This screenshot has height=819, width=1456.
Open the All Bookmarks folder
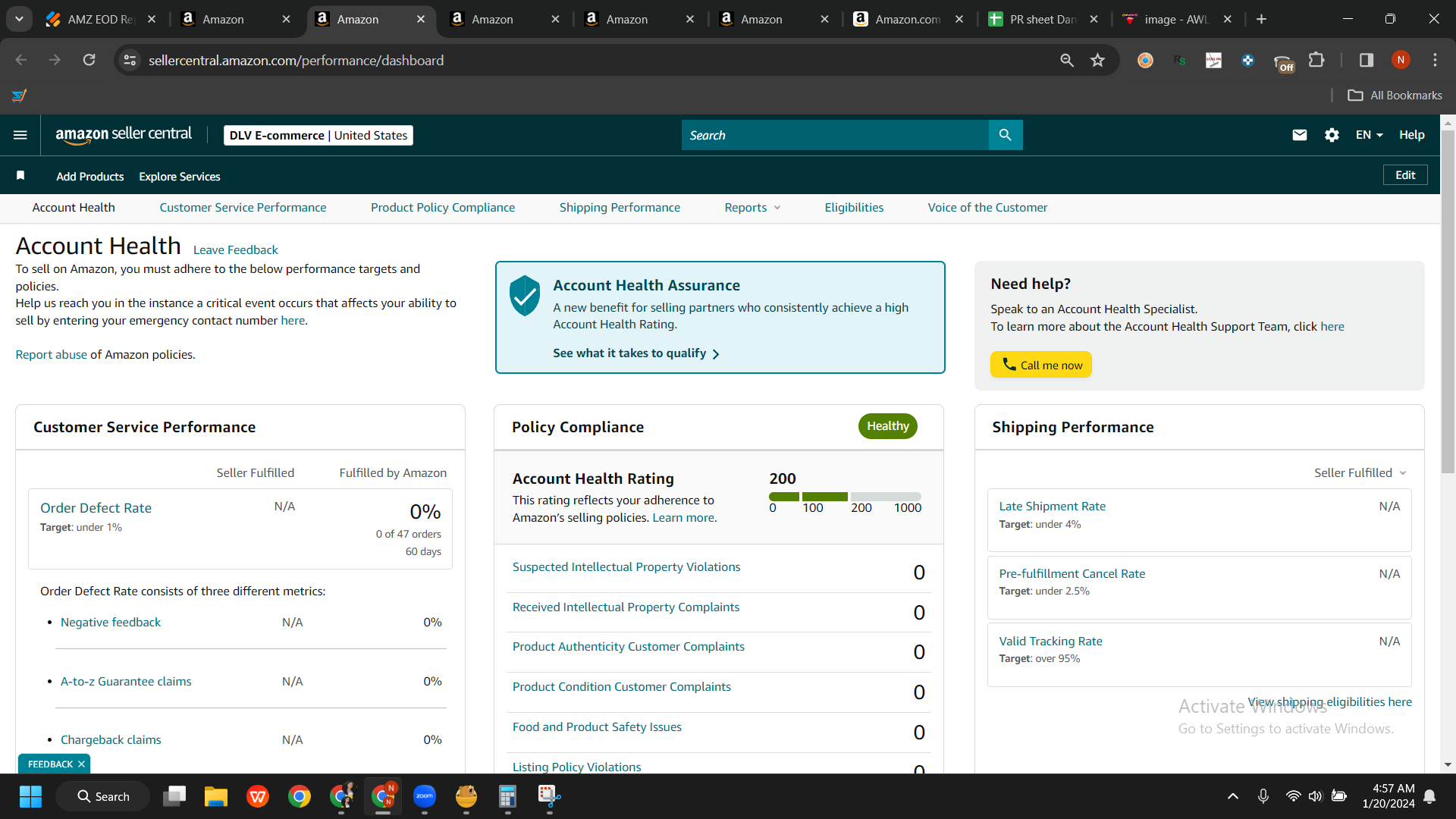tap(1395, 96)
